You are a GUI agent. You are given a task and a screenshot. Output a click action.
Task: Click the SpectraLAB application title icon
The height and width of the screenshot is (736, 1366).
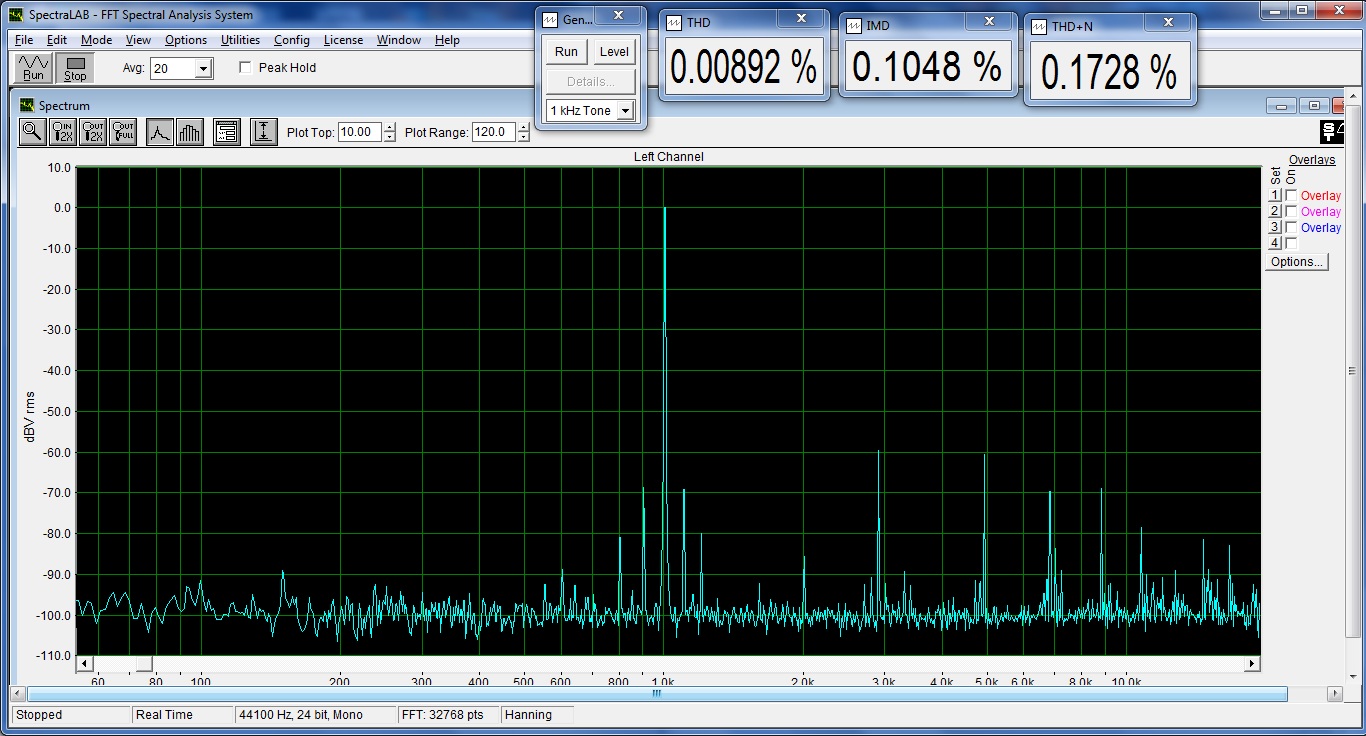(14, 15)
